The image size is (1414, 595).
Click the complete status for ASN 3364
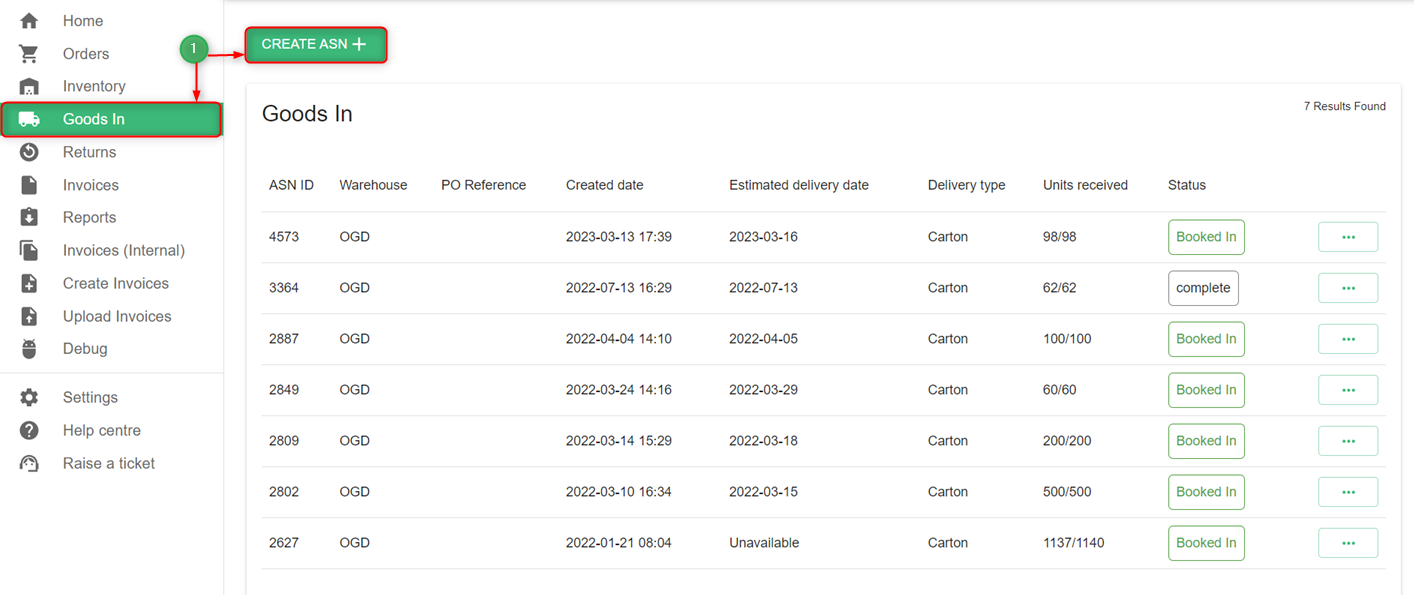(x=1203, y=288)
